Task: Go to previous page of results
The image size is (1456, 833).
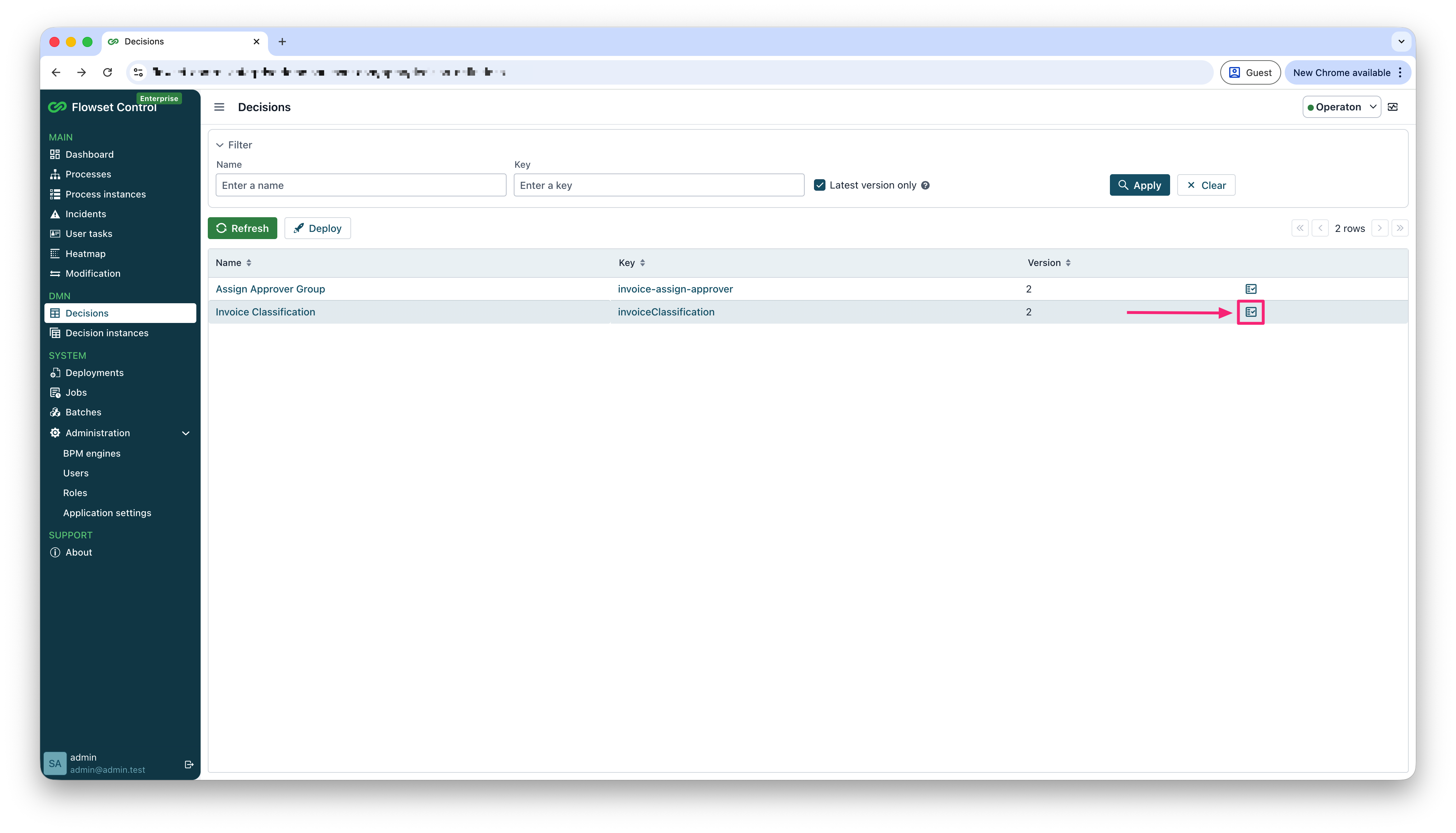Action: (x=1320, y=228)
